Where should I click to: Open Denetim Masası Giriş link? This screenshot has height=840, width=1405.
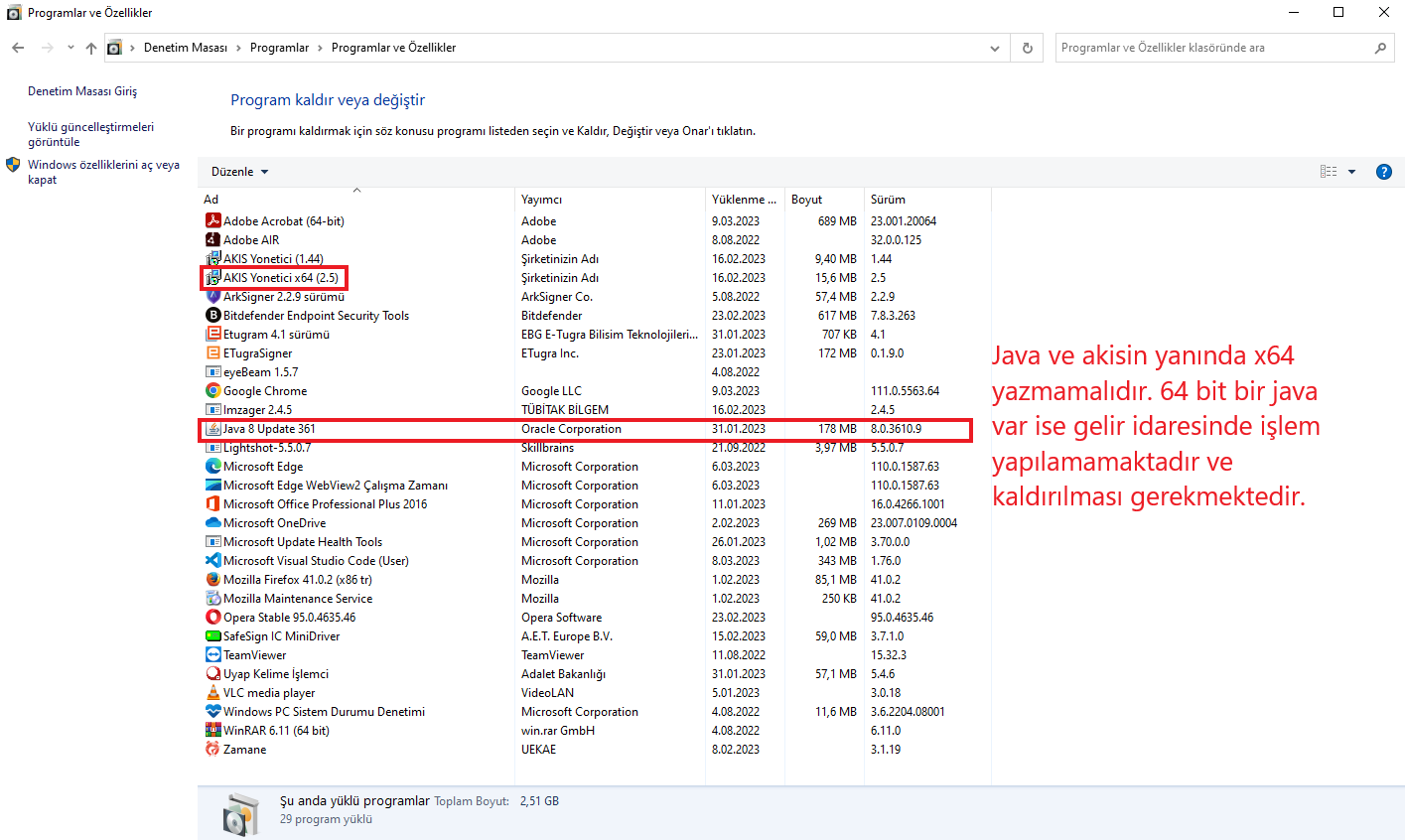[82, 91]
